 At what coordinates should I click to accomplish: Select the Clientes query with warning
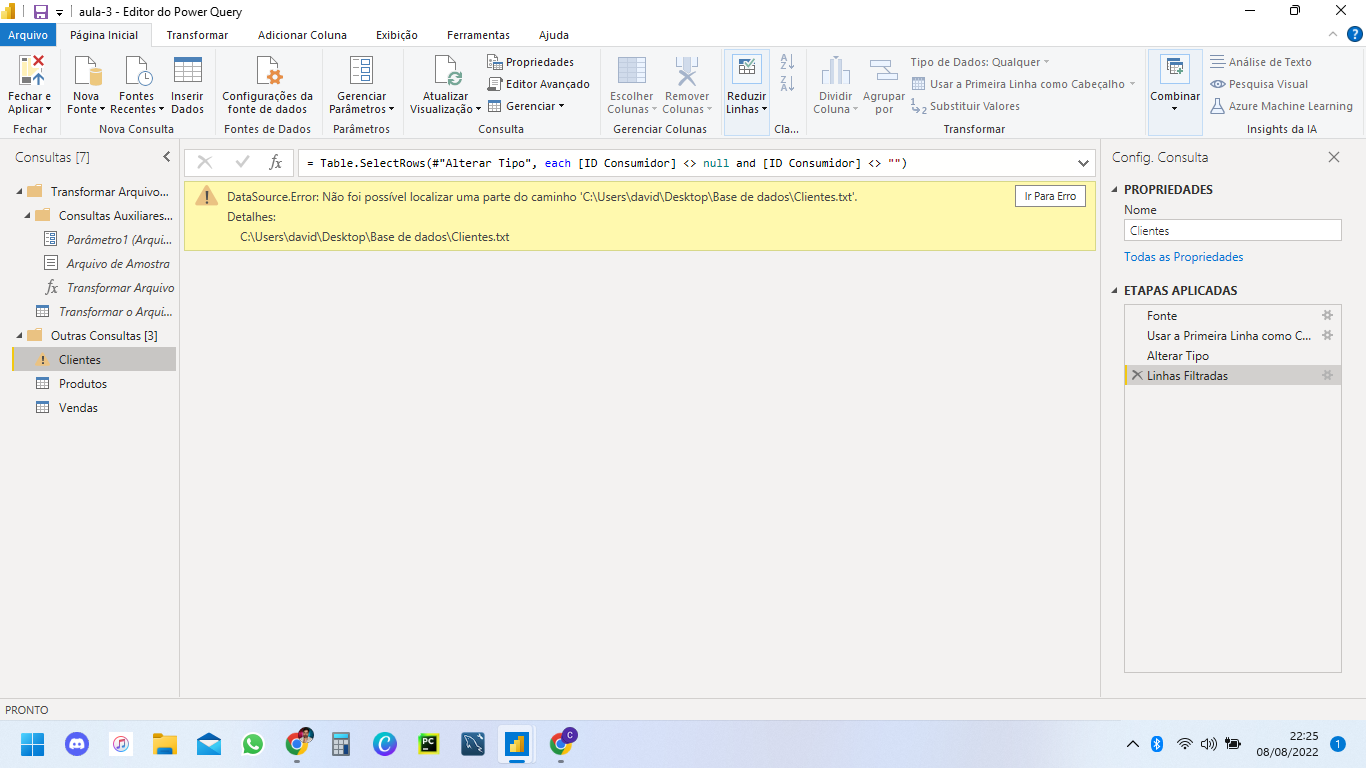coord(93,360)
